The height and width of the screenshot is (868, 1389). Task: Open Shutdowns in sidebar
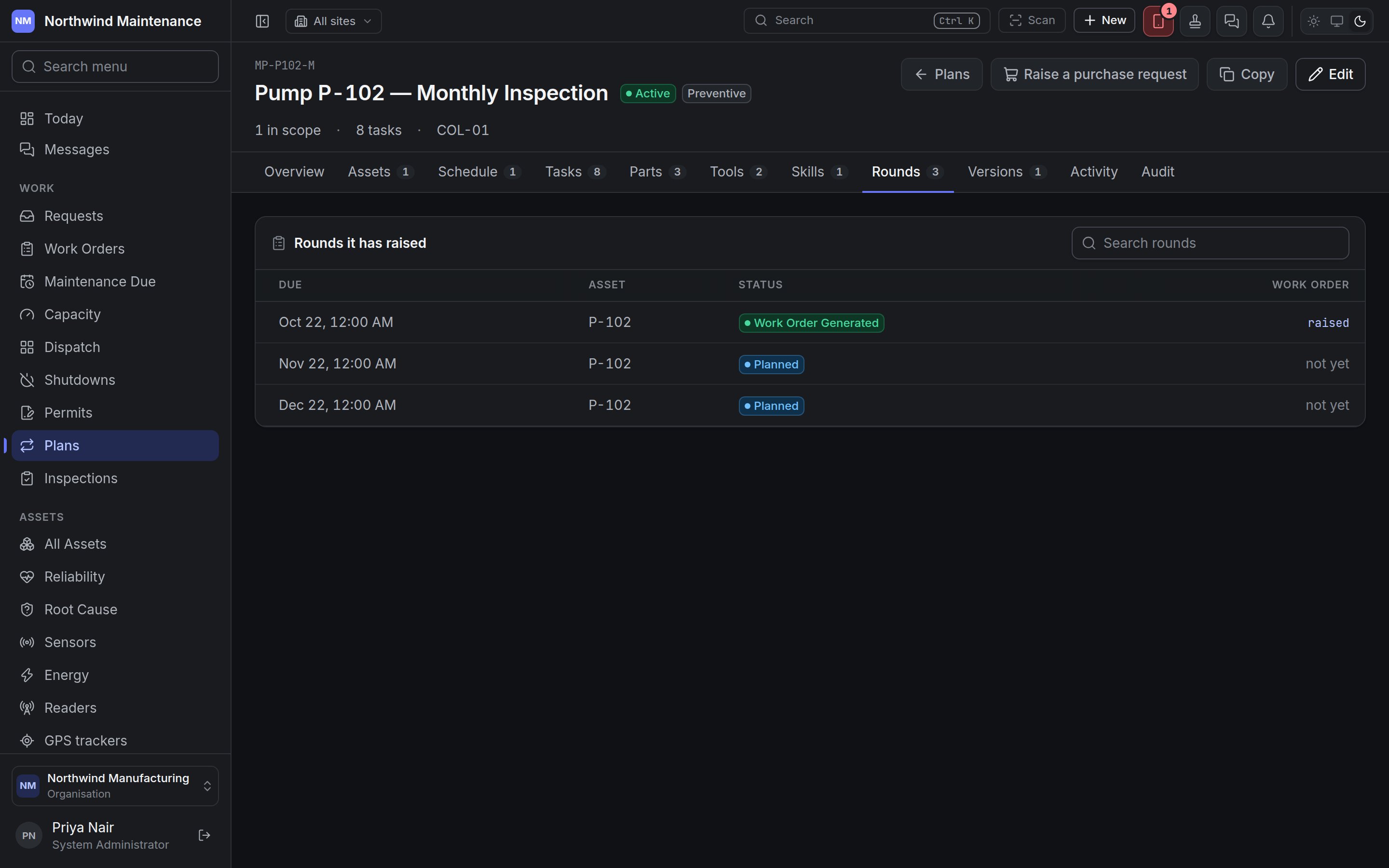[x=115, y=380]
